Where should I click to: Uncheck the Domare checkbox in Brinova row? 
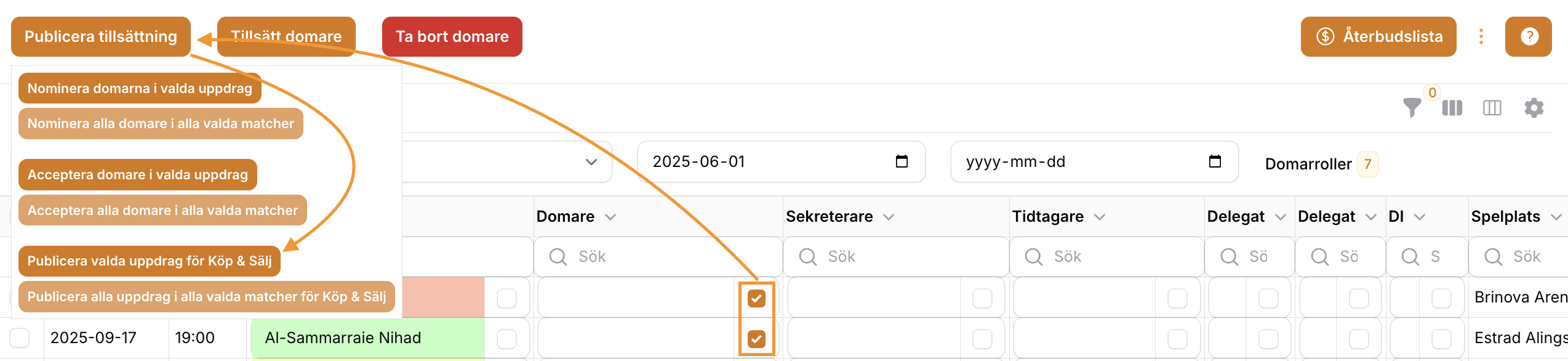pos(756,298)
